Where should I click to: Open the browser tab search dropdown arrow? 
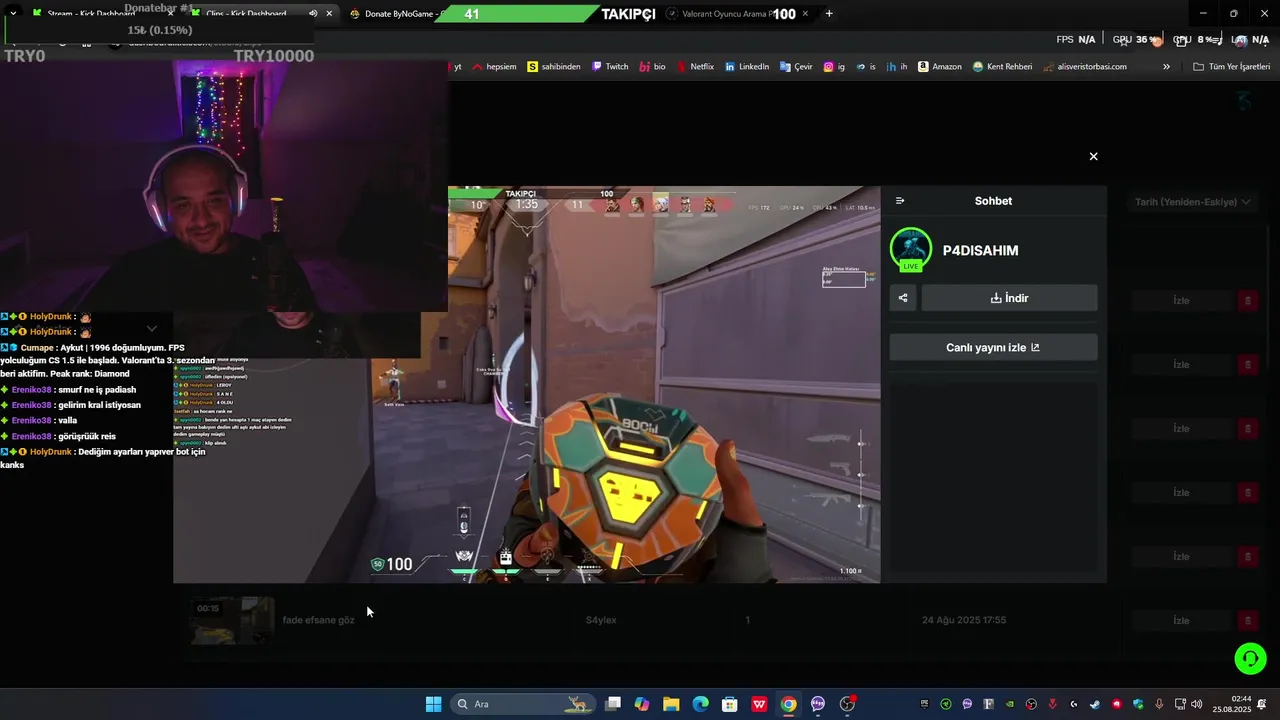click(x=12, y=14)
